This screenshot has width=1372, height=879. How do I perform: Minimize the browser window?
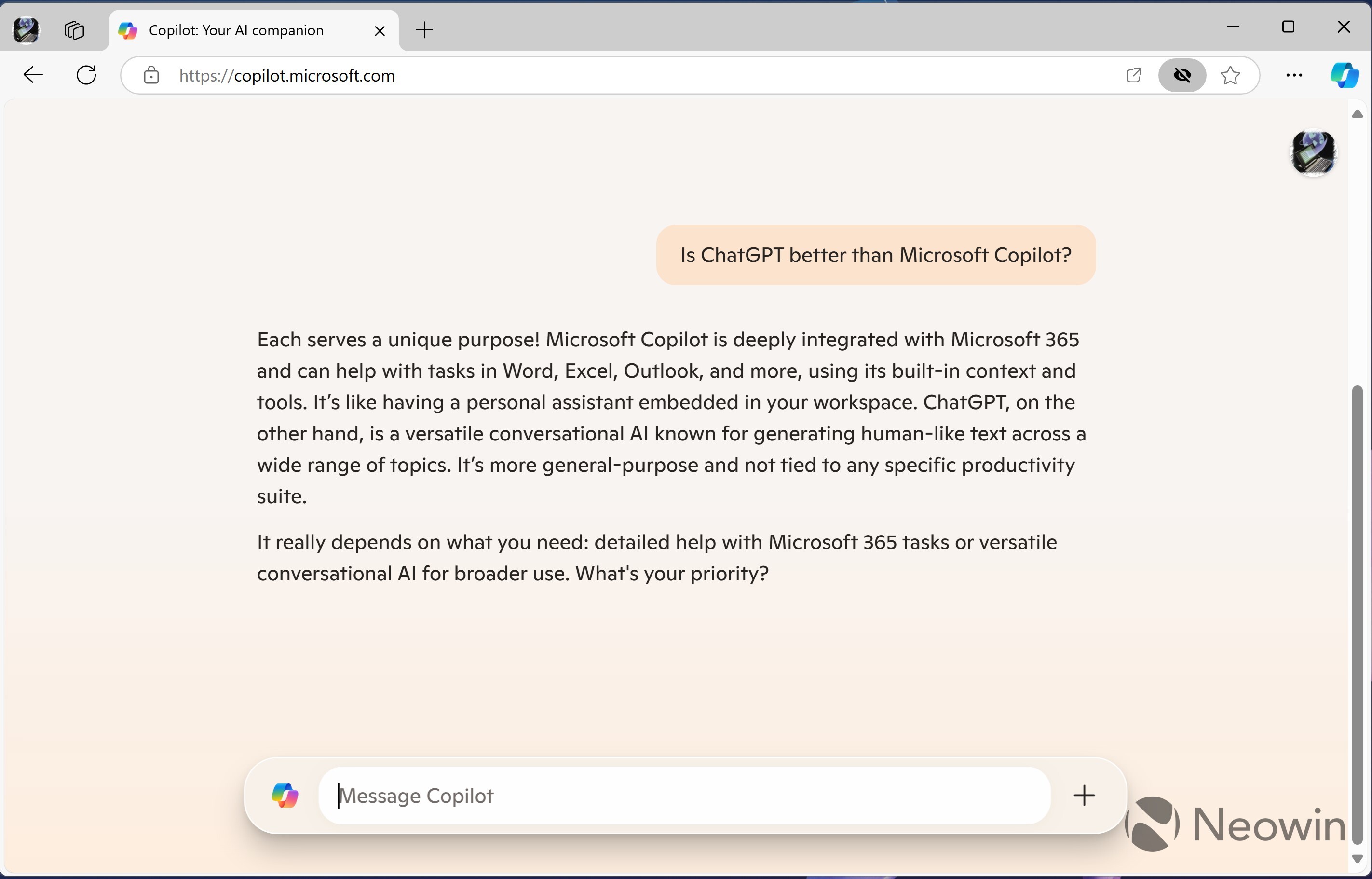1233,27
